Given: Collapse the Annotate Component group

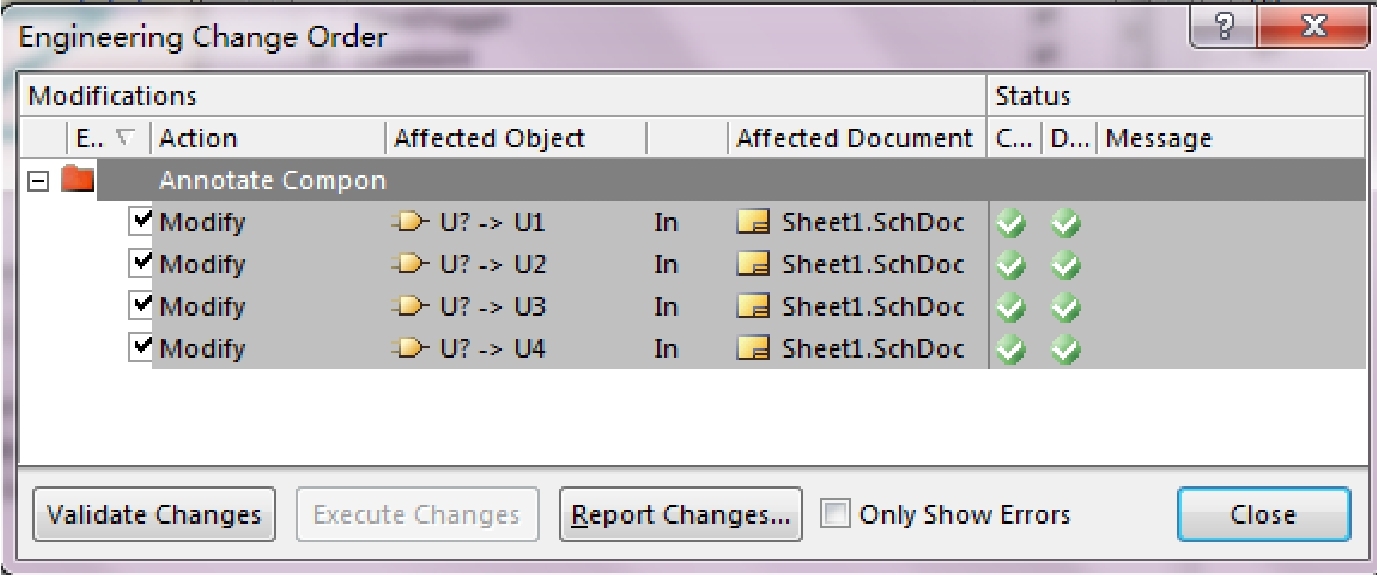Looking at the screenshot, I should point(37,181).
